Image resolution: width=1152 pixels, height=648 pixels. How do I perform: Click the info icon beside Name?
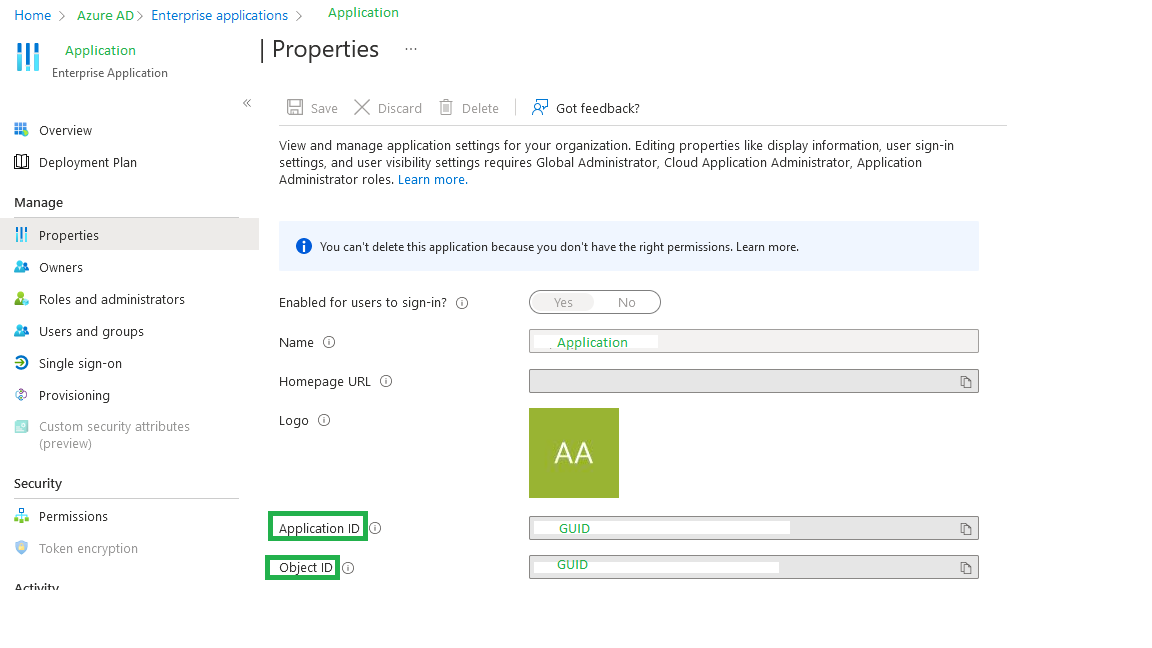(x=329, y=342)
